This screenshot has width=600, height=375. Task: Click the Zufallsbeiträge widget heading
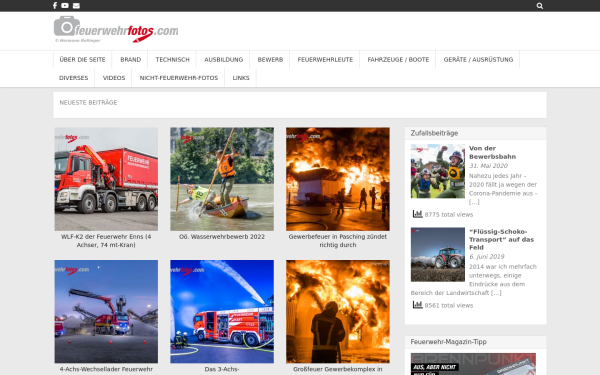pyautogui.click(x=434, y=133)
